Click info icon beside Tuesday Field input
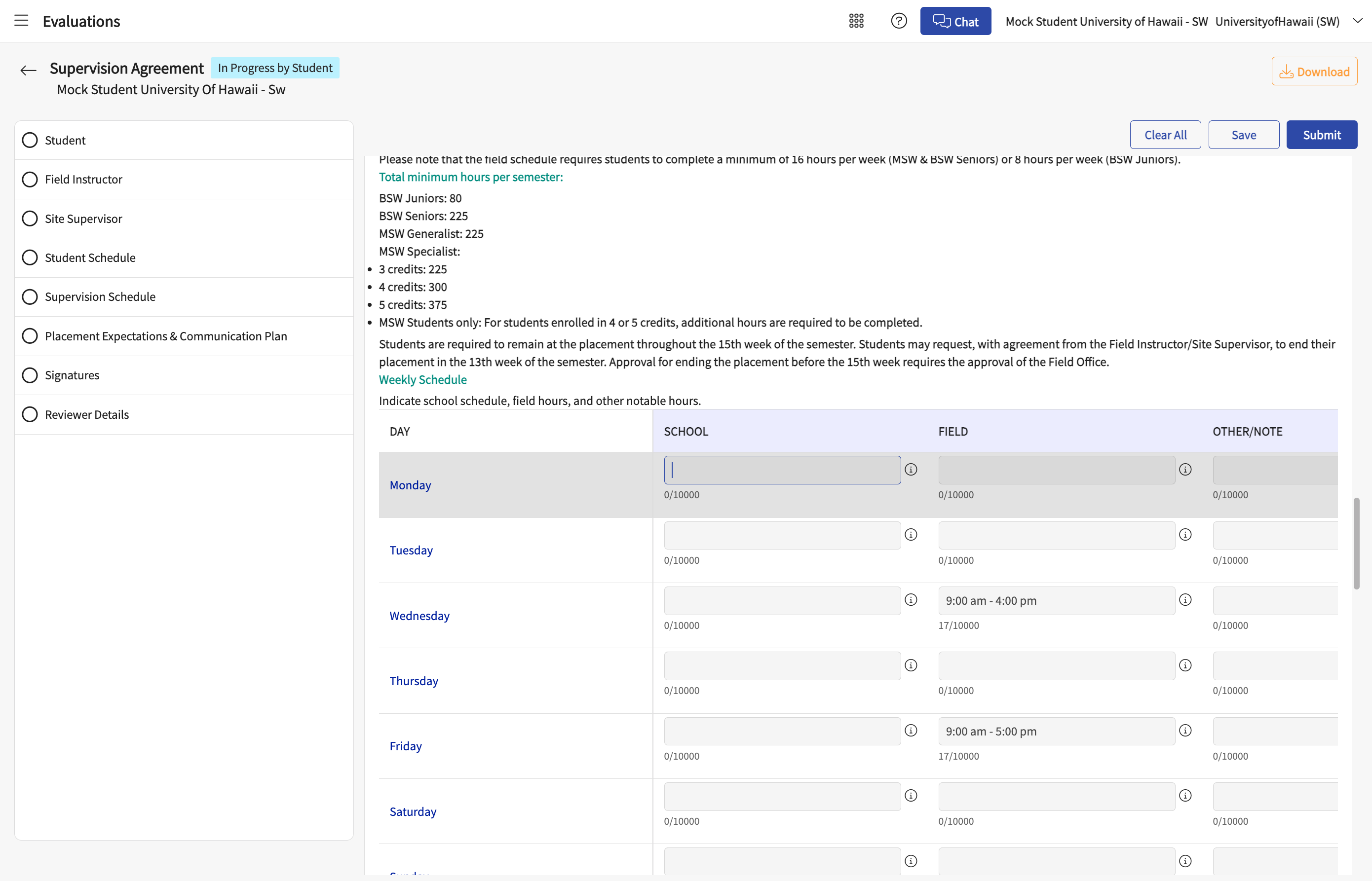This screenshot has width=1372, height=881. tap(1185, 534)
